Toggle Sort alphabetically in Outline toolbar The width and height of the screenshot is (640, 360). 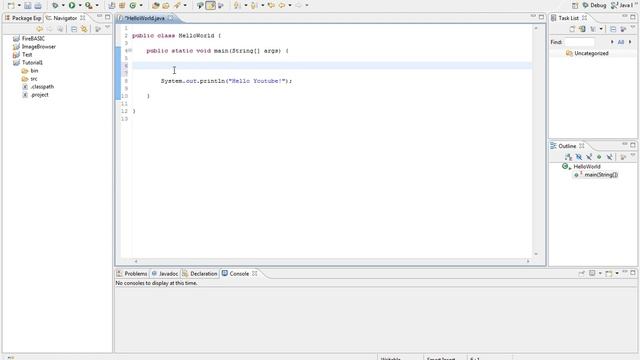569,157
